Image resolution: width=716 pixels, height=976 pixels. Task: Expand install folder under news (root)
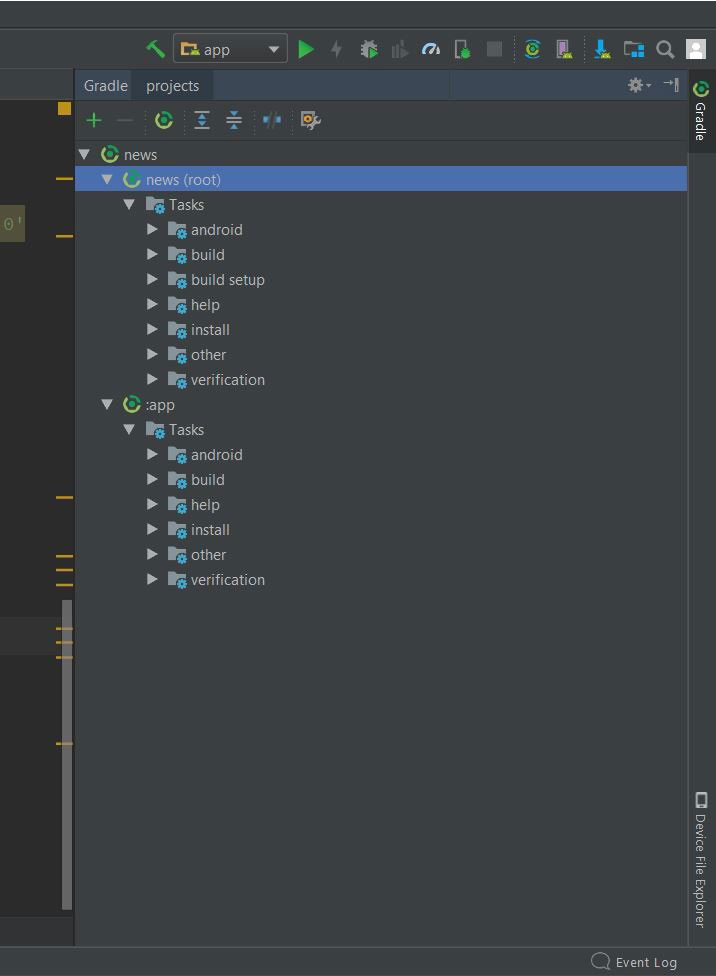coord(152,329)
